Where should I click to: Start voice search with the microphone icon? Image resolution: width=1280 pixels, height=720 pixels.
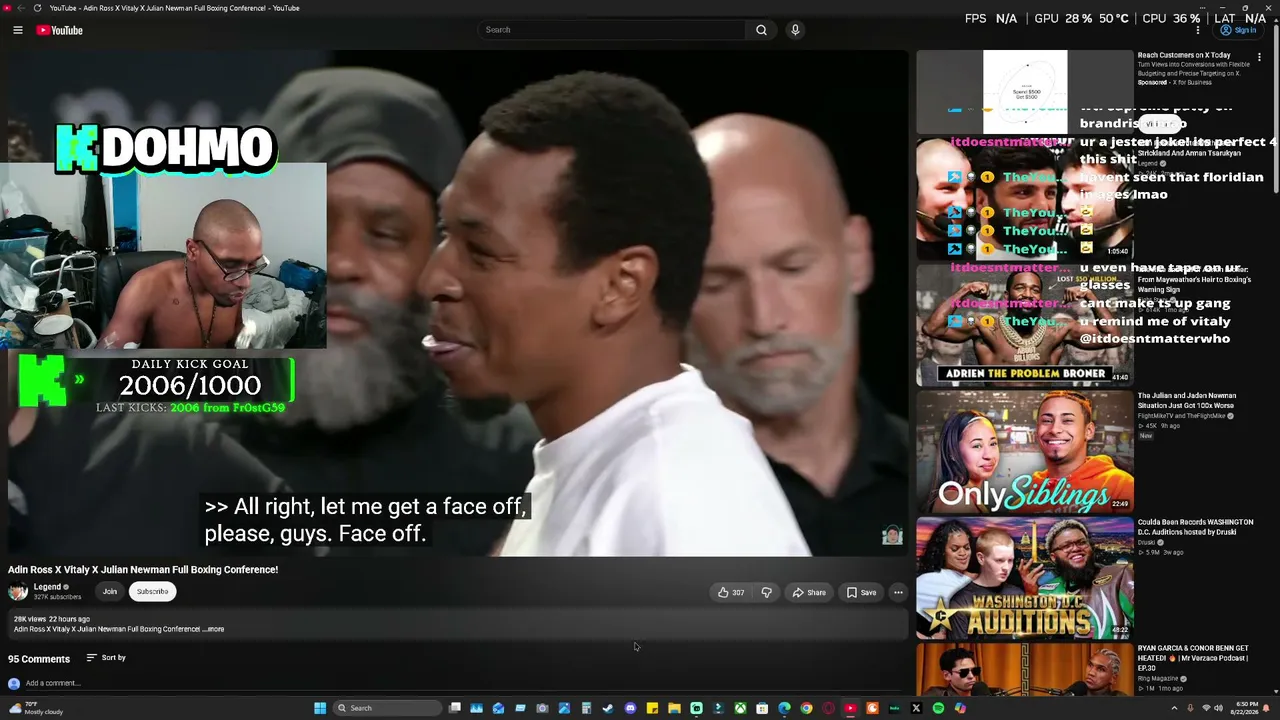pyautogui.click(x=795, y=30)
